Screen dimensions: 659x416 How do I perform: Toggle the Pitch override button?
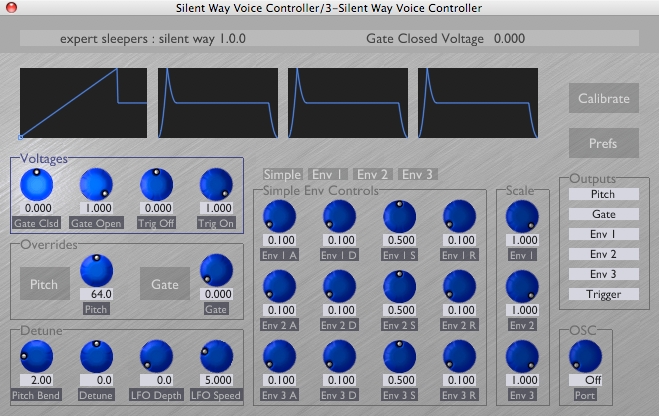[45, 284]
